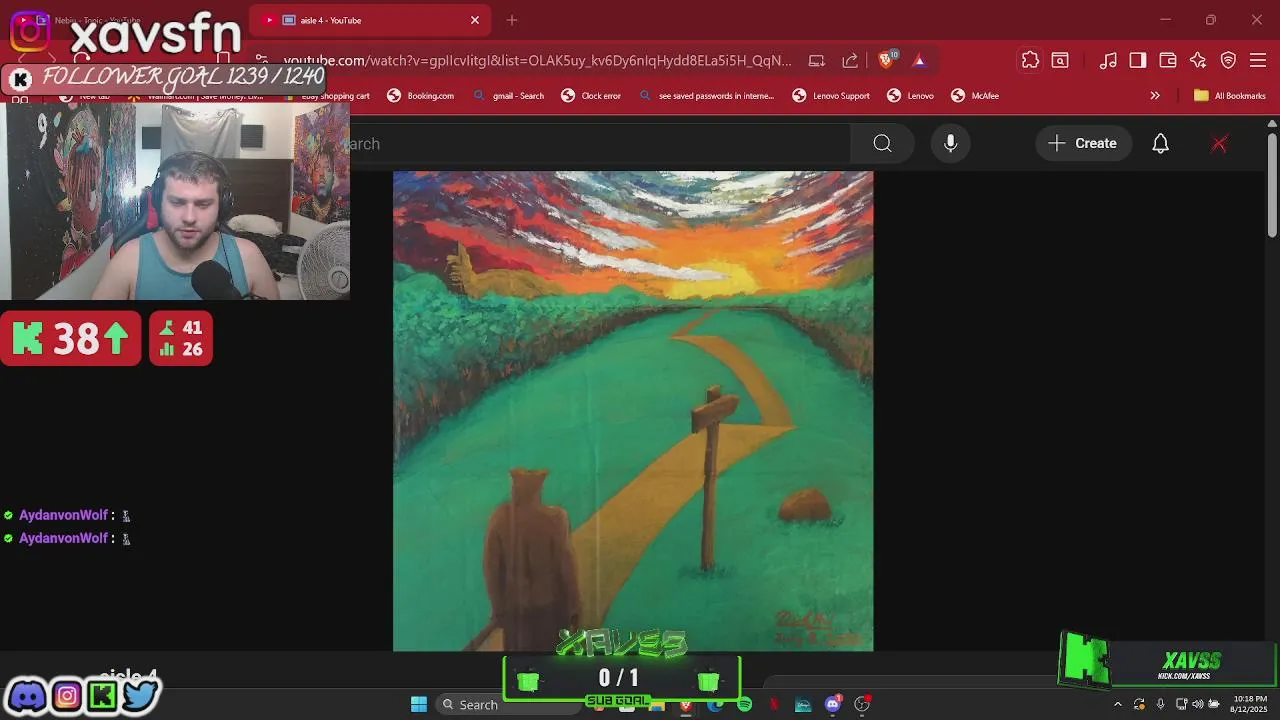1280x720 pixels.
Task: Open the Microsoft Edge taskbar icon
Action: click(715, 704)
